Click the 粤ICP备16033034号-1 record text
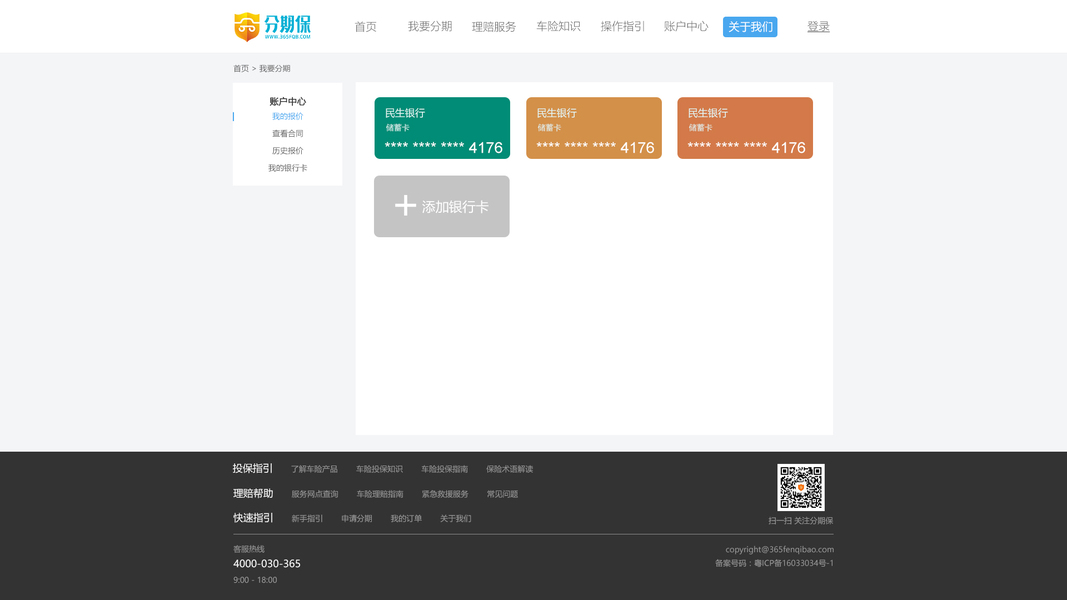This screenshot has height=600, width=1067. tap(794, 563)
